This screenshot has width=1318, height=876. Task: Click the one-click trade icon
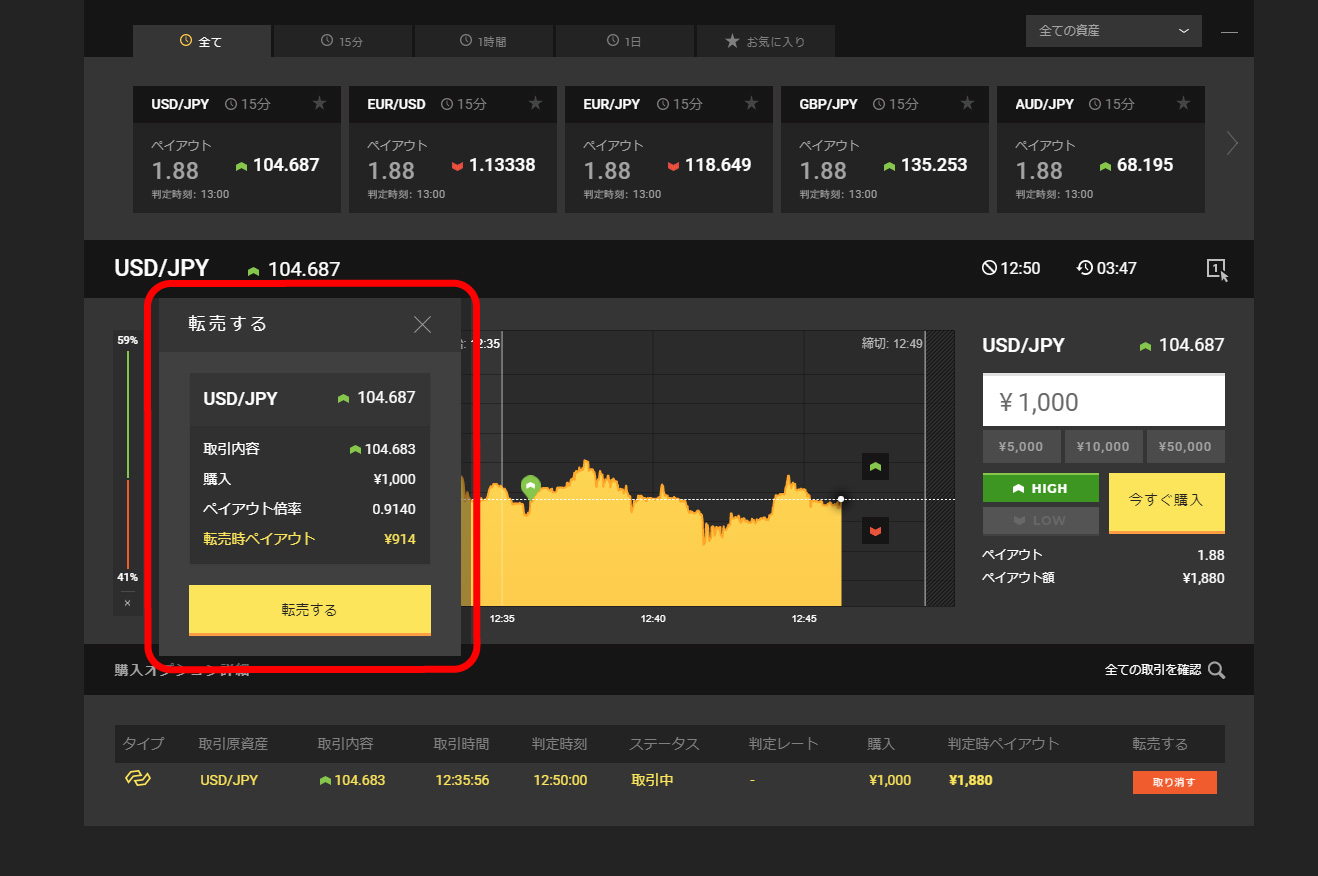click(1216, 269)
